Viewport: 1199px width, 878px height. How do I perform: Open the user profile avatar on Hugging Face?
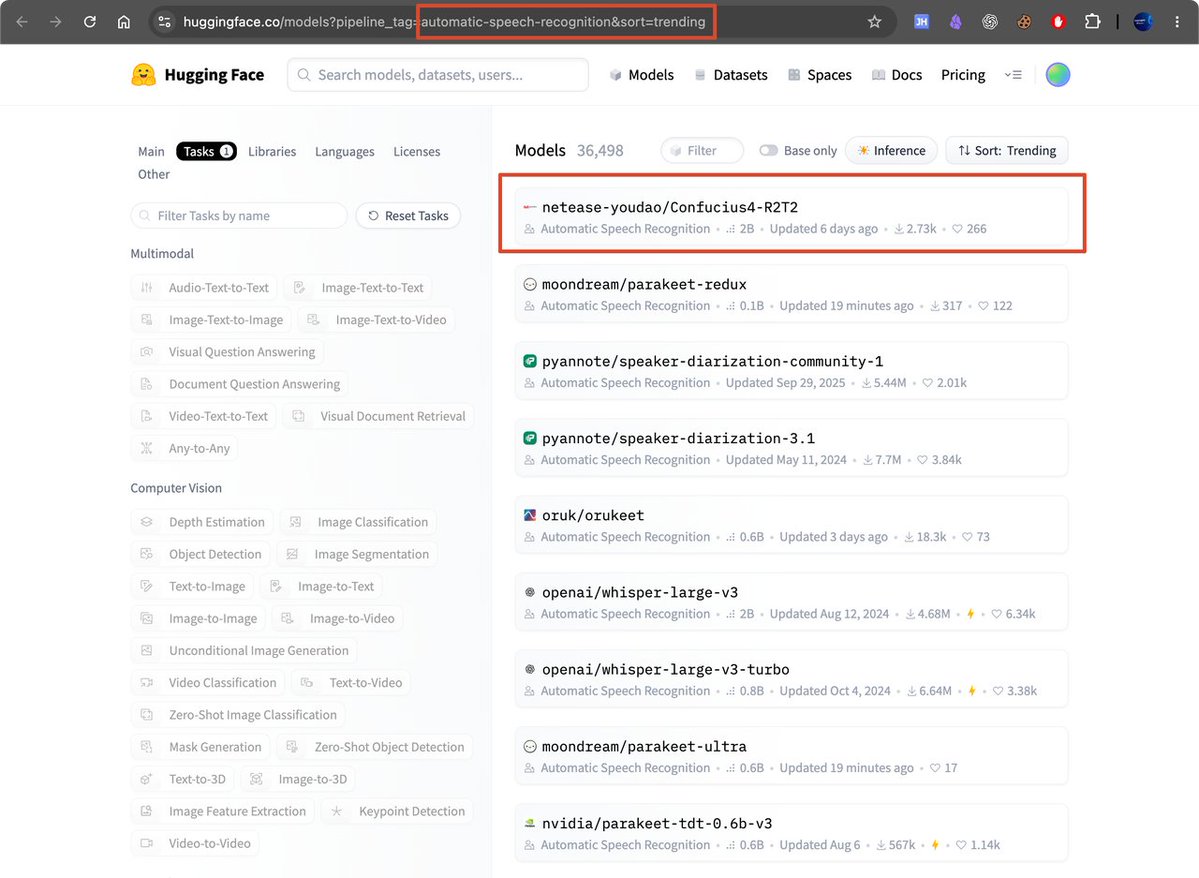pos(1058,75)
